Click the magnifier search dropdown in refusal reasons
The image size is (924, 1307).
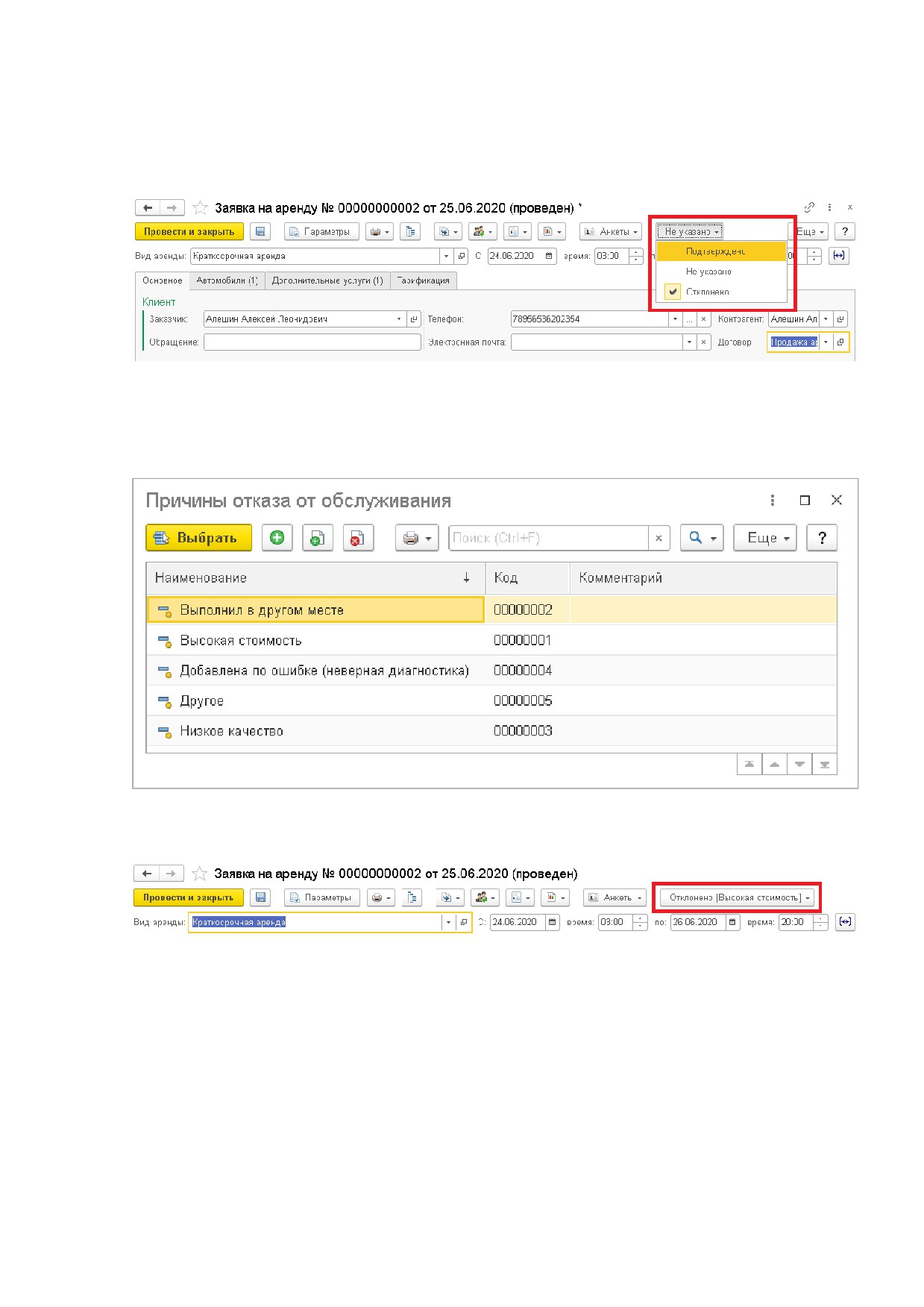pyautogui.click(x=702, y=538)
